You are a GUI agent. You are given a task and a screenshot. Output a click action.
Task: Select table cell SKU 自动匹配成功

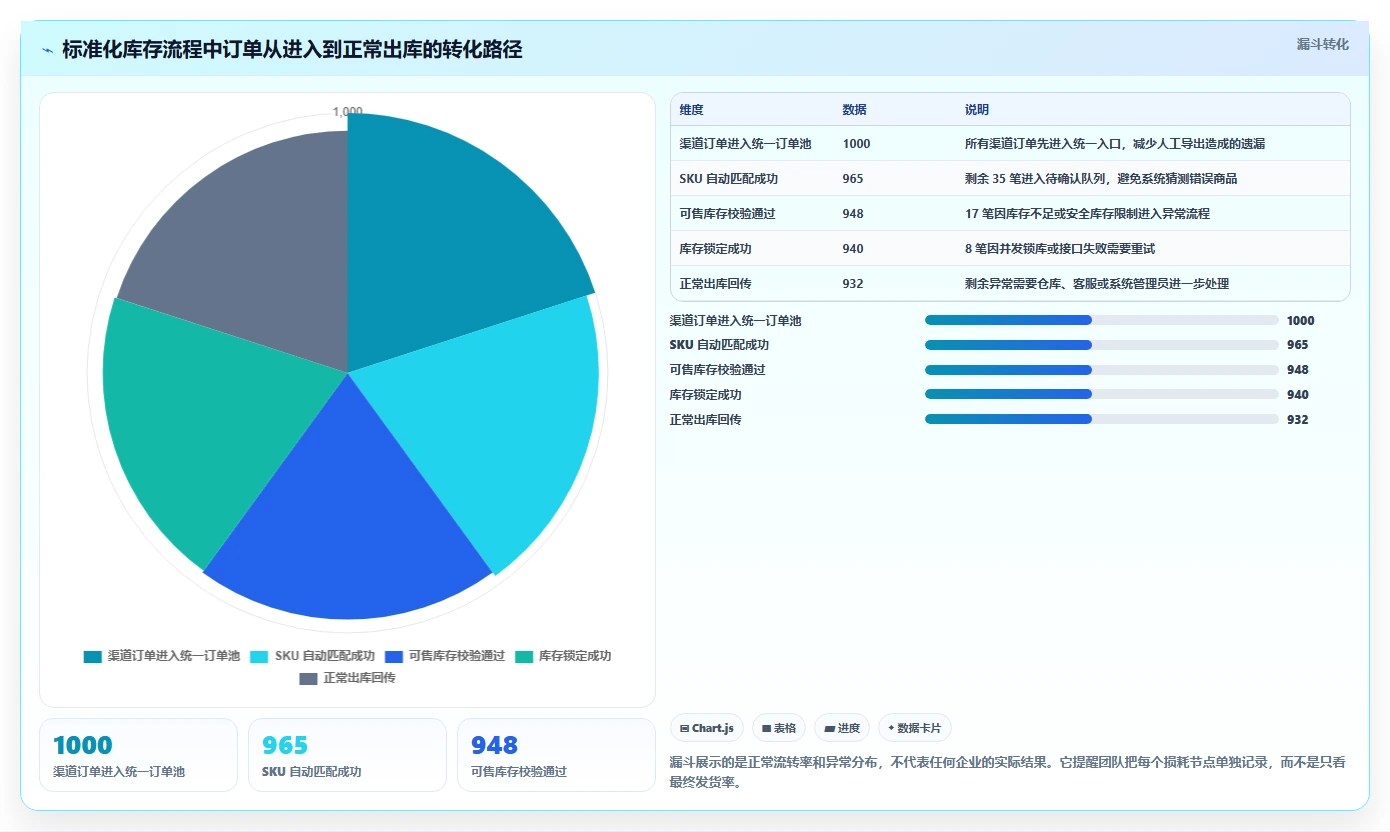click(728, 179)
